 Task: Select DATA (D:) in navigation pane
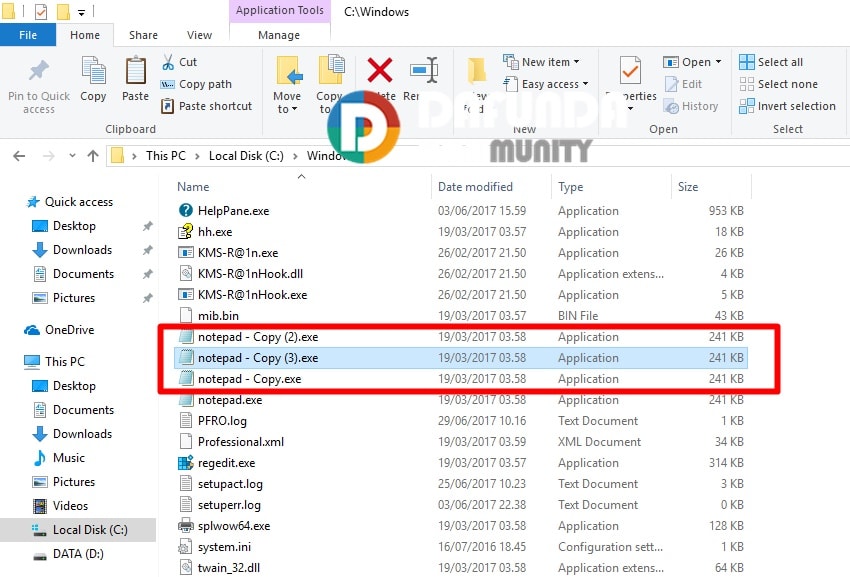point(78,554)
